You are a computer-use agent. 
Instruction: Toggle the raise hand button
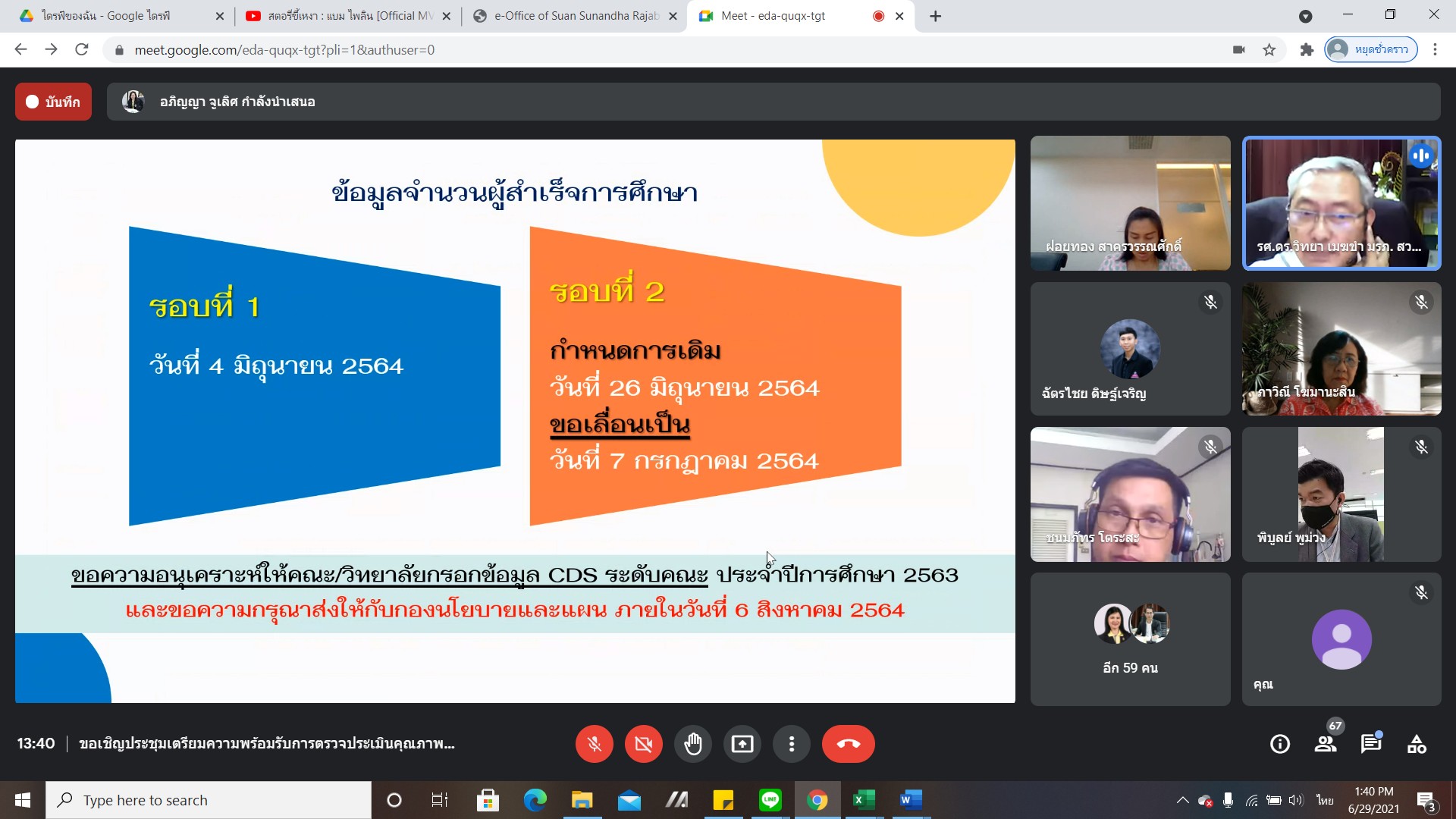[x=692, y=744]
